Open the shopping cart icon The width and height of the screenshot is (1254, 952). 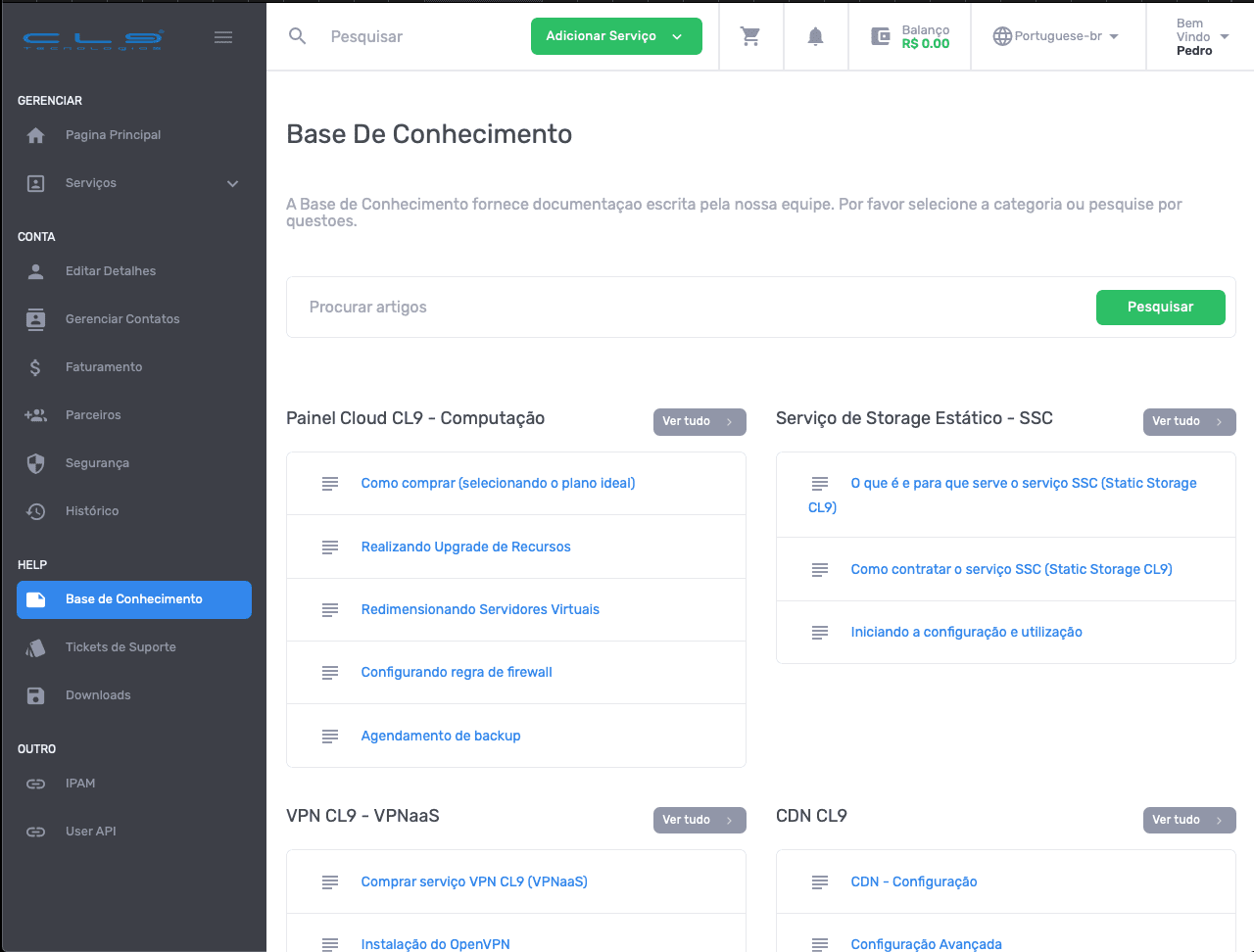[x=750, y=36]
